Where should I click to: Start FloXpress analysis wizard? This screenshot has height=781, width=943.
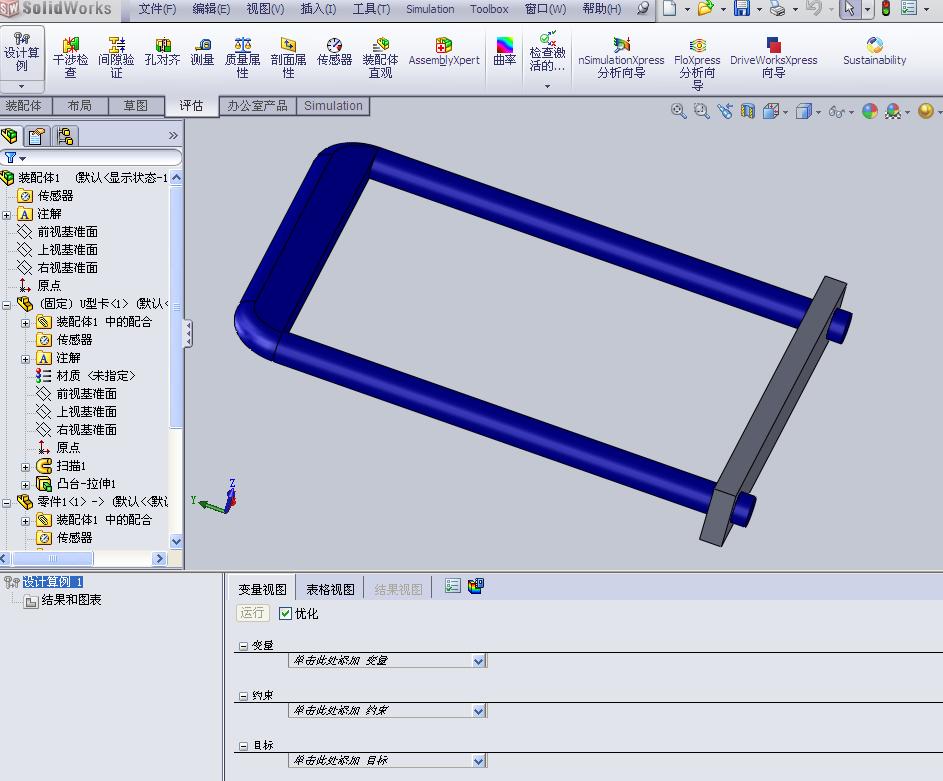[x=697, y=63]
